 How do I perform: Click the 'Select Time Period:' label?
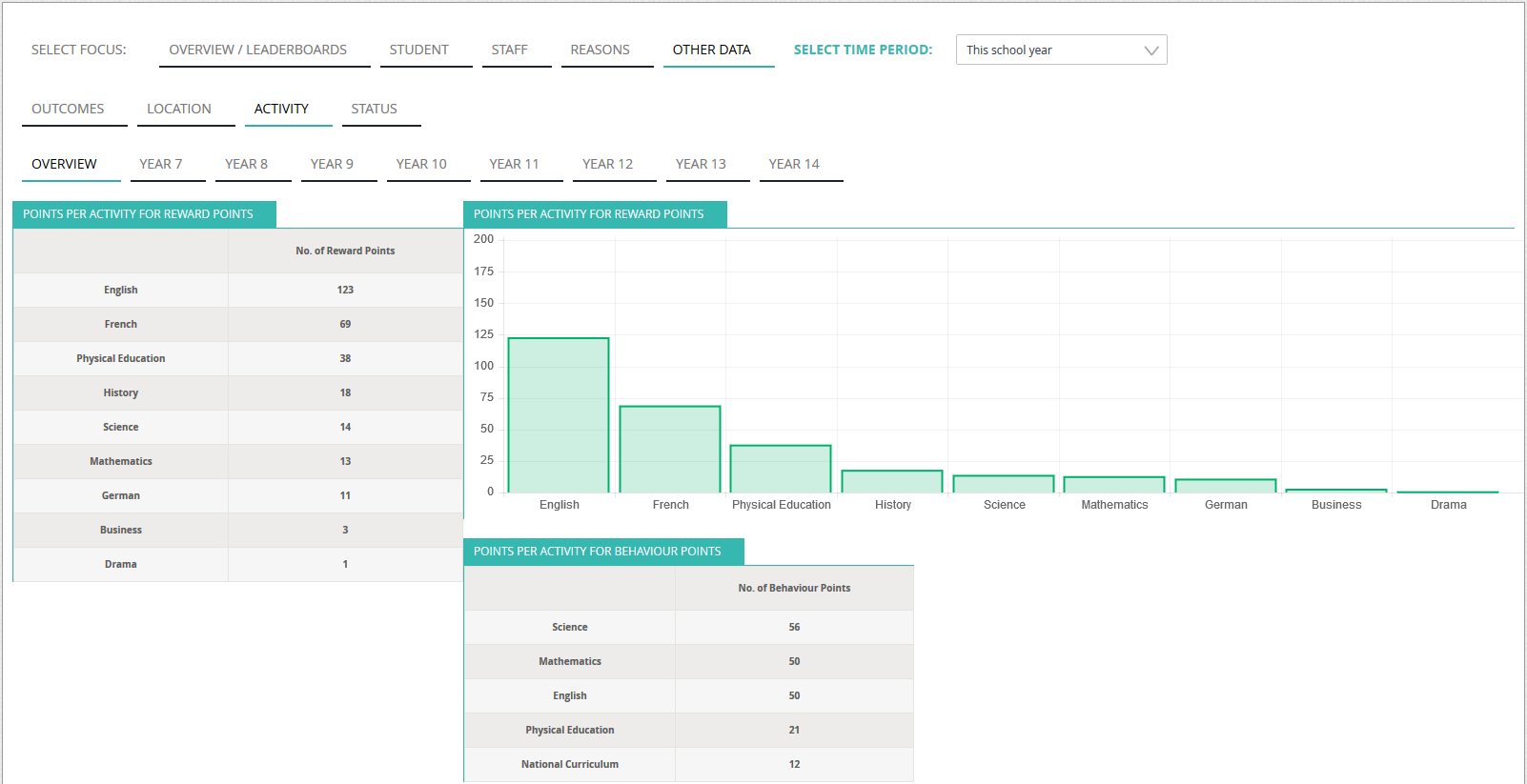pyautogui.click(x=863, y=50)
